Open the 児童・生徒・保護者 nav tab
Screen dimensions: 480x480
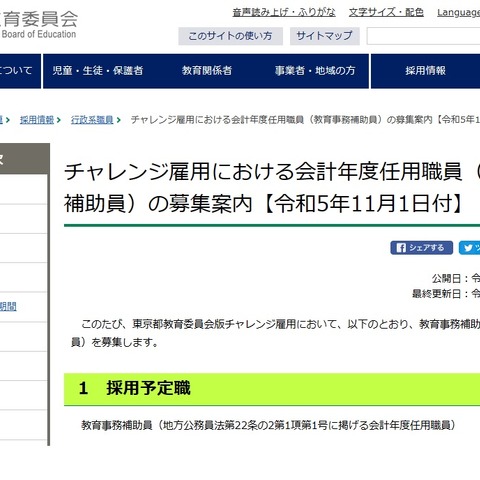click(x=98, y=71)
